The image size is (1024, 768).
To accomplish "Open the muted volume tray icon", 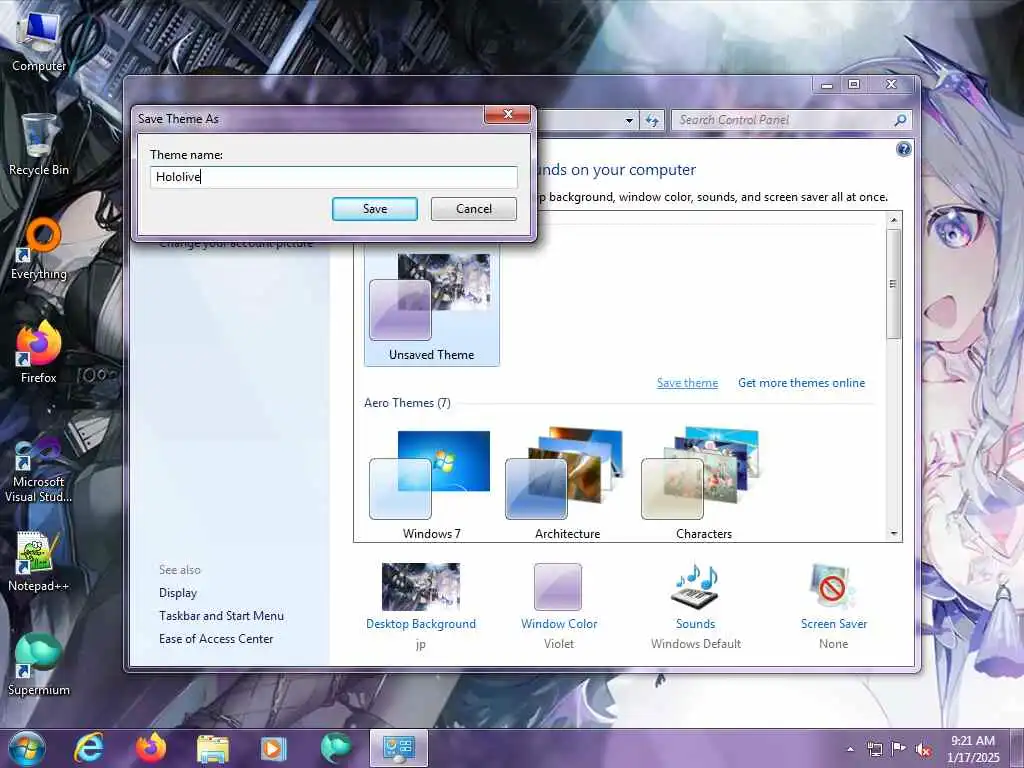I will [923, 750].
